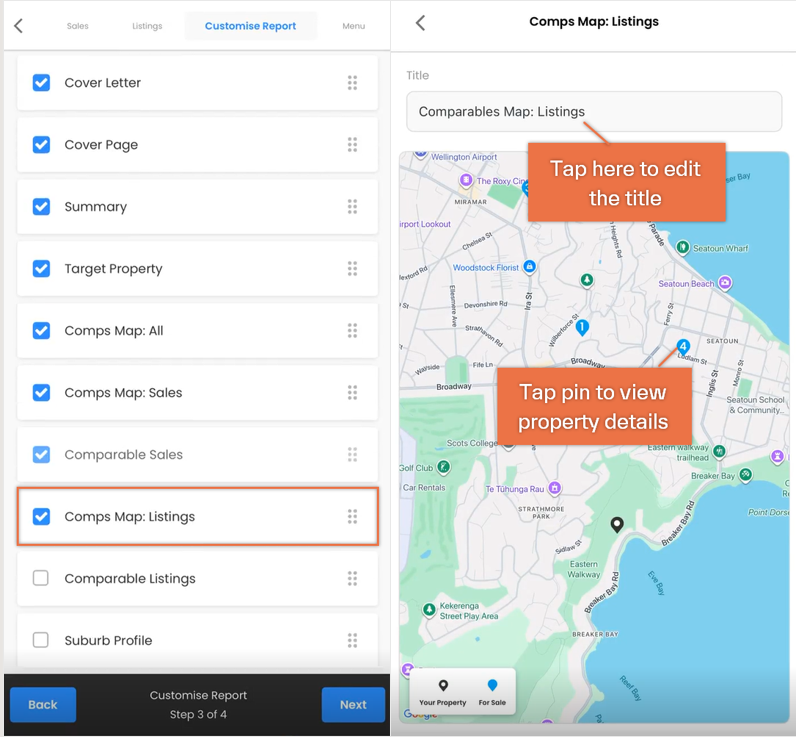Click the Seatoun Wharf map marker
This screenshot has height=737, width=796.
(683, 247)
